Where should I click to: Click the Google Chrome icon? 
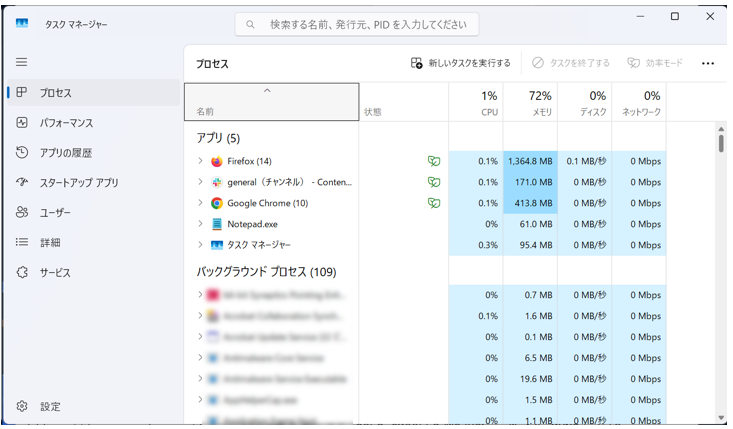point(216,203)
